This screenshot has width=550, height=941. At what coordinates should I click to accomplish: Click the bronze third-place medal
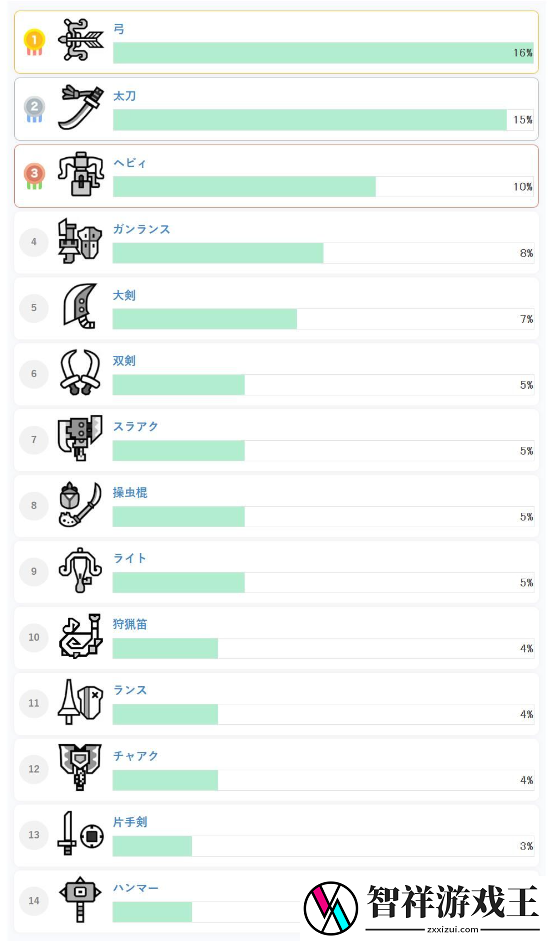[x=34, y=176]
